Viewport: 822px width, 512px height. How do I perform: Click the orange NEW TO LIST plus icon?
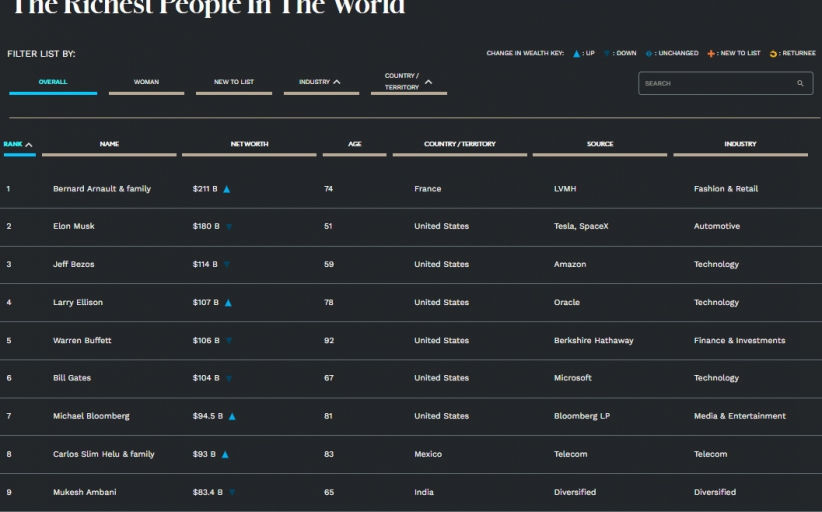coord(711,53)
